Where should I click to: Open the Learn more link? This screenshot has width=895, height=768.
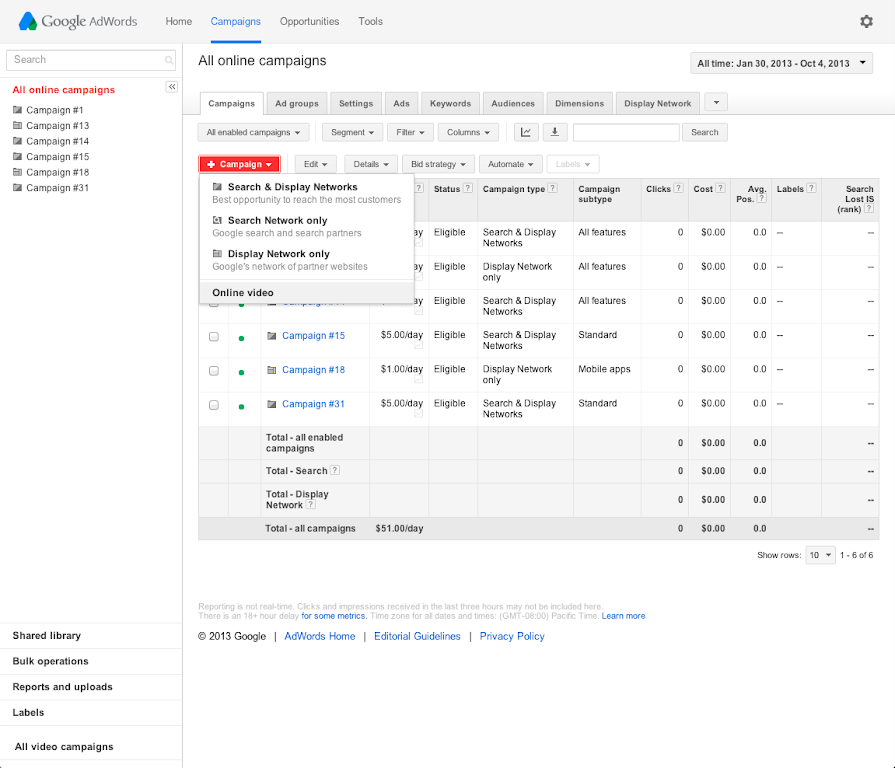pos(623,616)
